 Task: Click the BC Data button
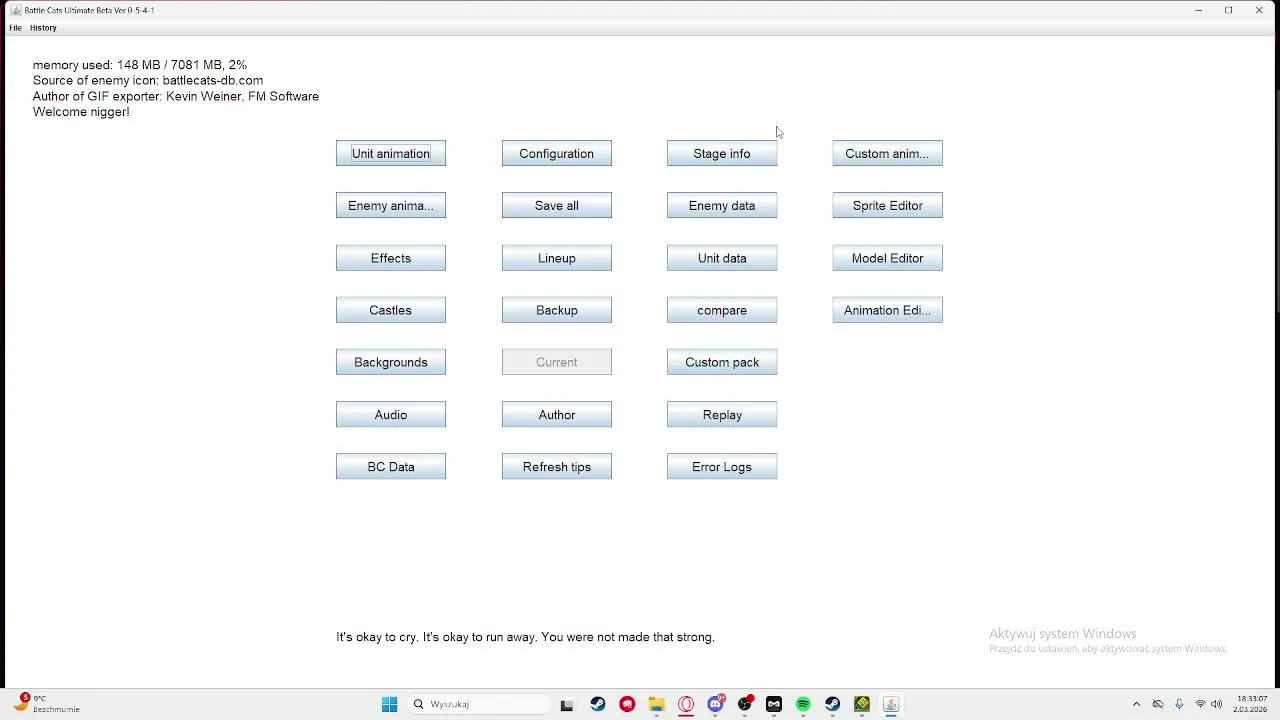tap(391, 466)
